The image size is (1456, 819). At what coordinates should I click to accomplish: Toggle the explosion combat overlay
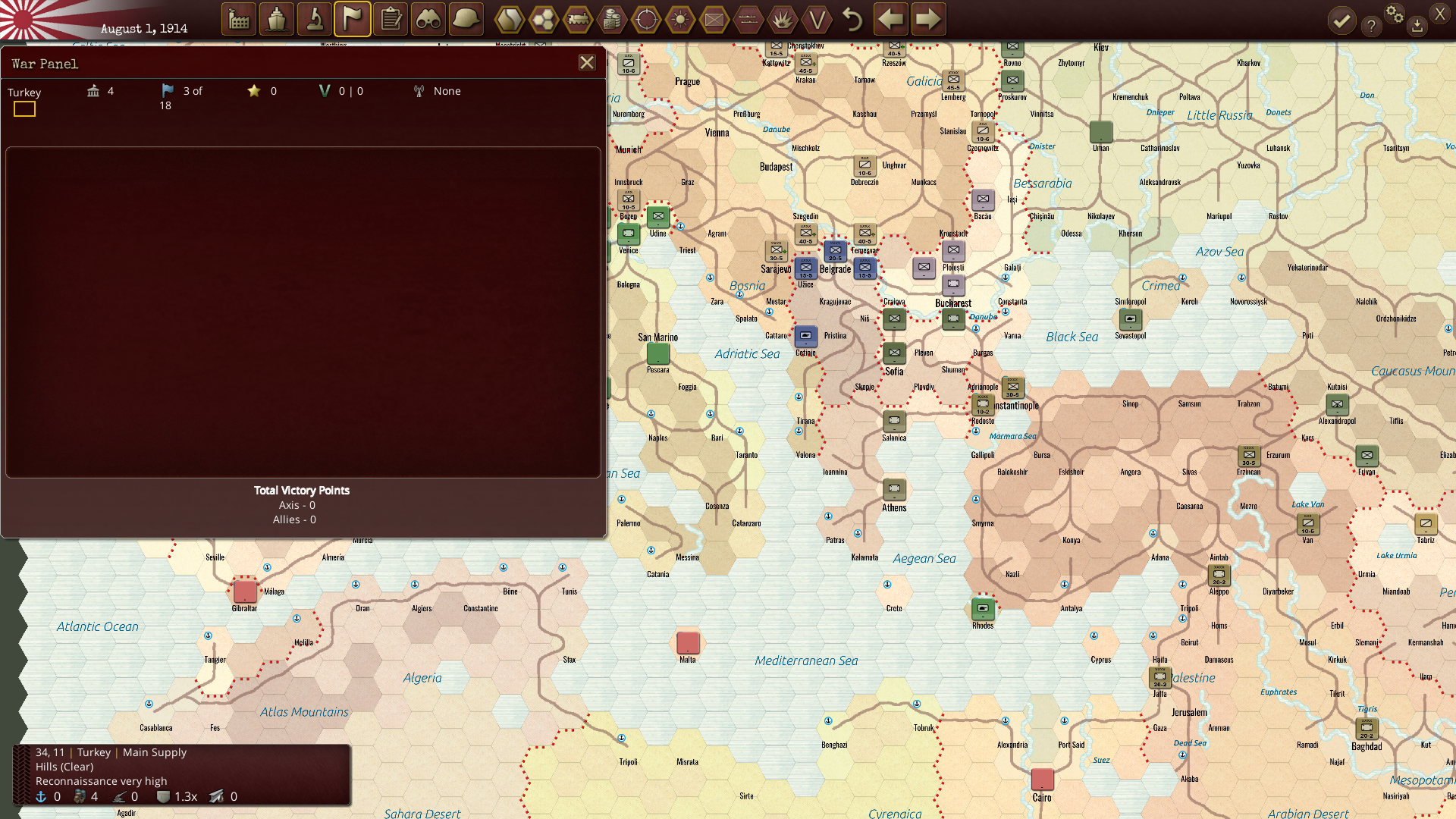click(783, 20)
